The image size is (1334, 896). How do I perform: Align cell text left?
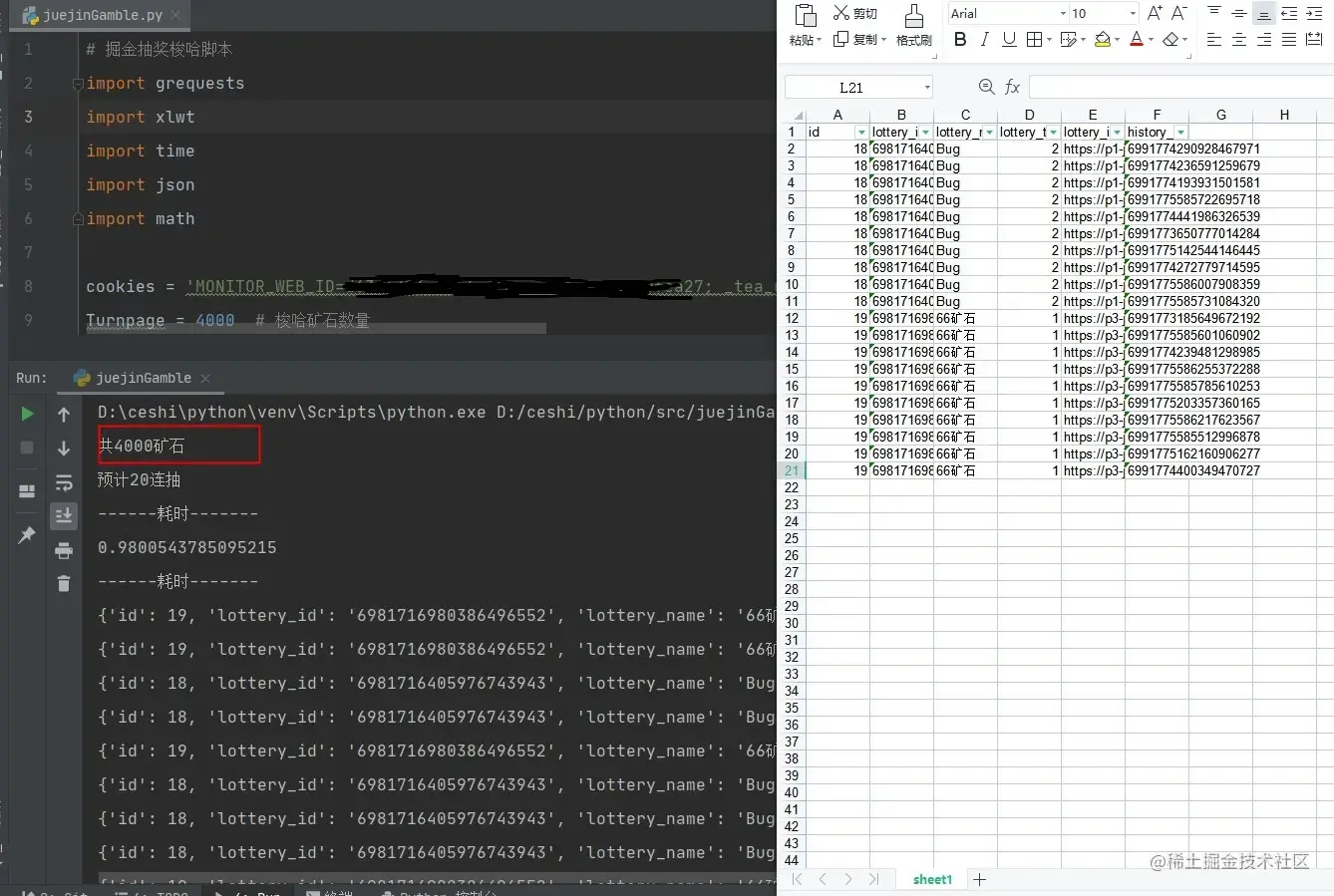pos(1214,39)
